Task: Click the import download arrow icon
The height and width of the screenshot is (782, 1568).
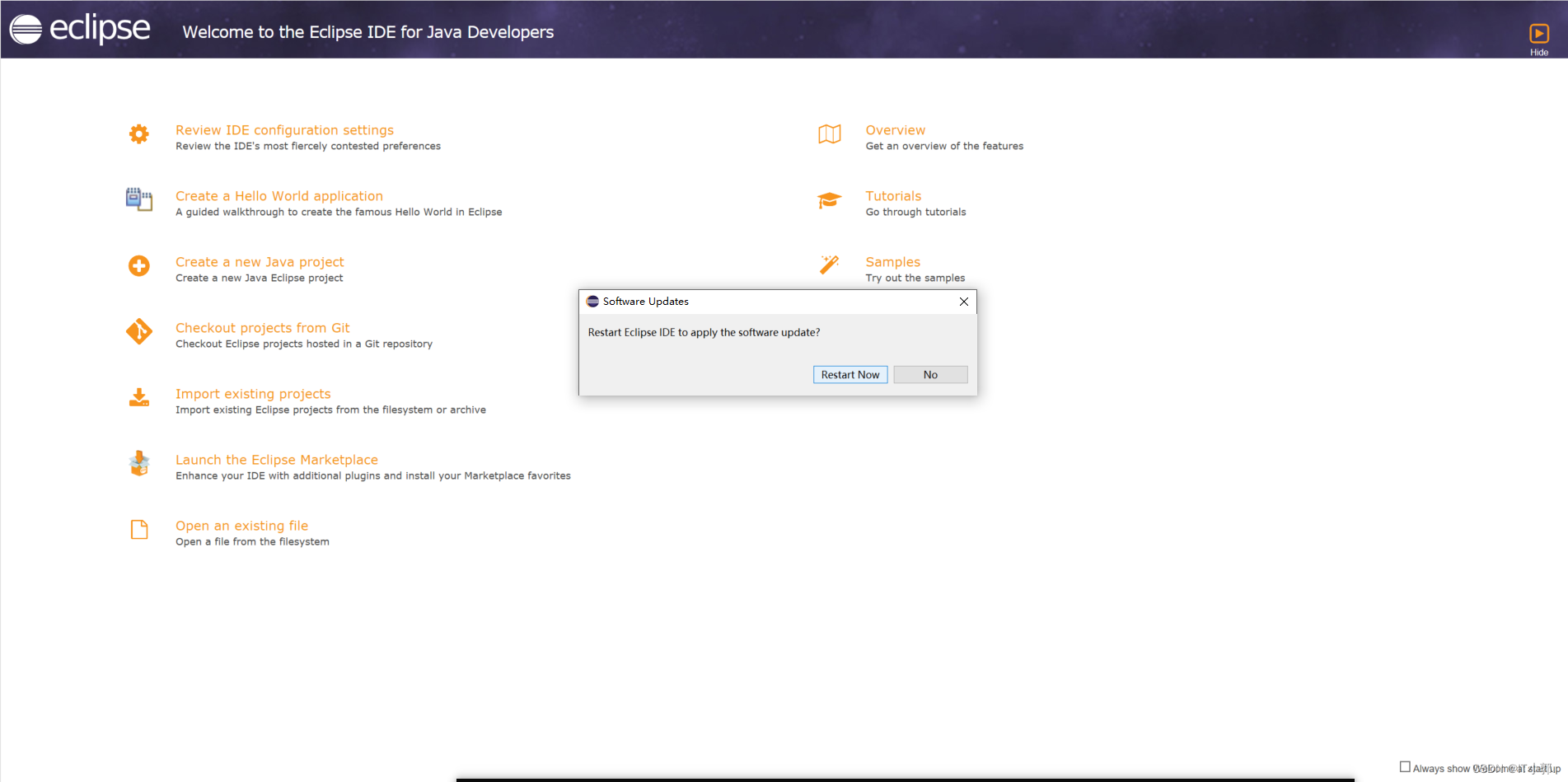Action: (139, 397)
